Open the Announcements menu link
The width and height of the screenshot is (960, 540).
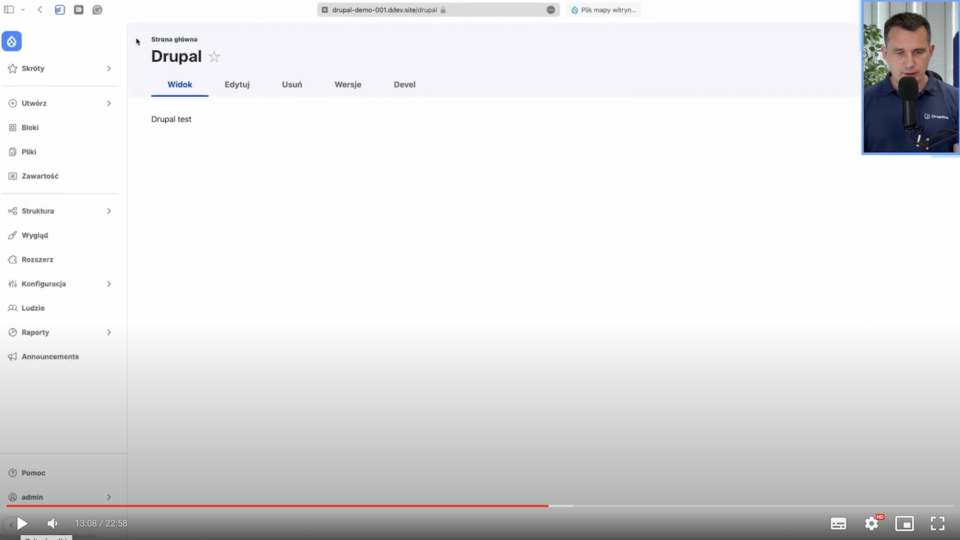pyautogui.click(x=50, y=356)
